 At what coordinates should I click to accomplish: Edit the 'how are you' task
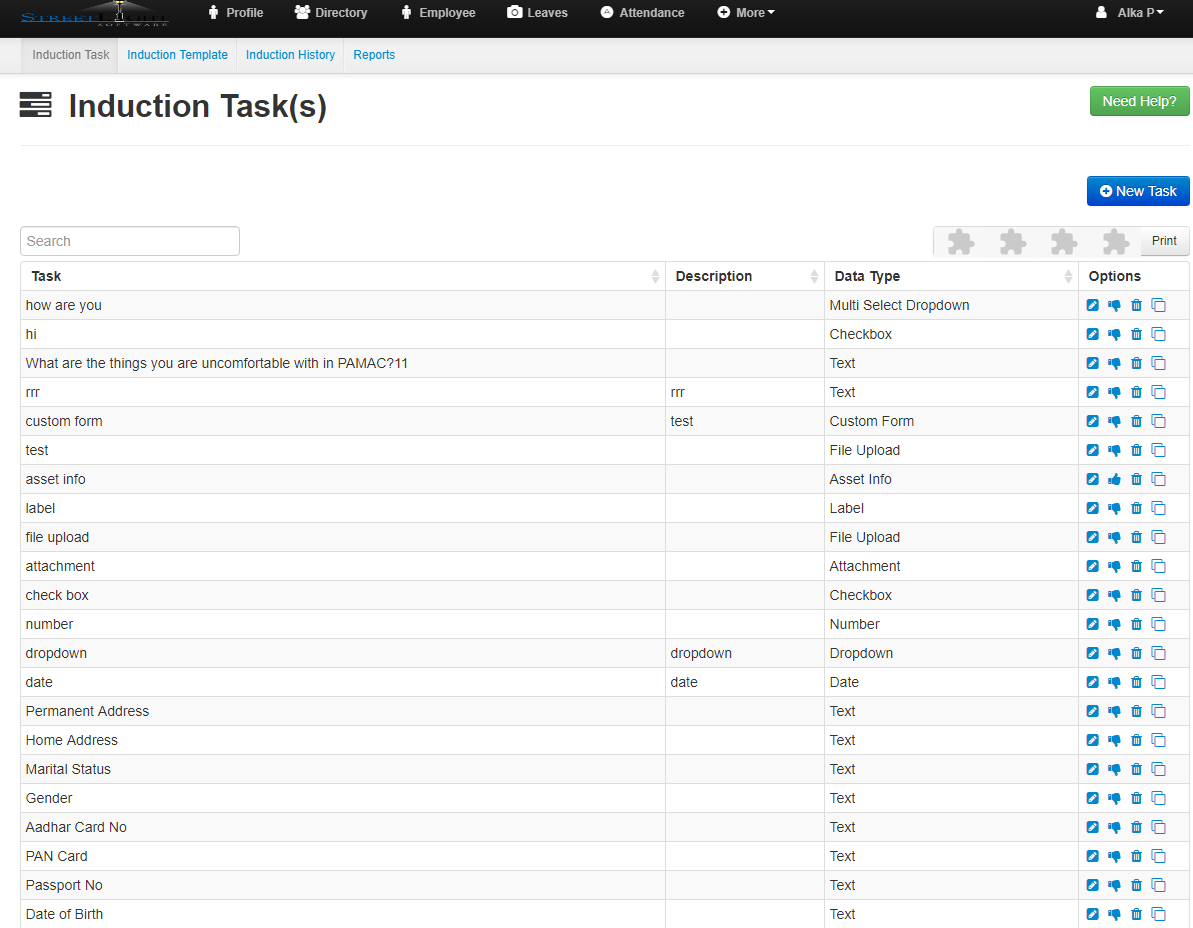click(1092, 305)
